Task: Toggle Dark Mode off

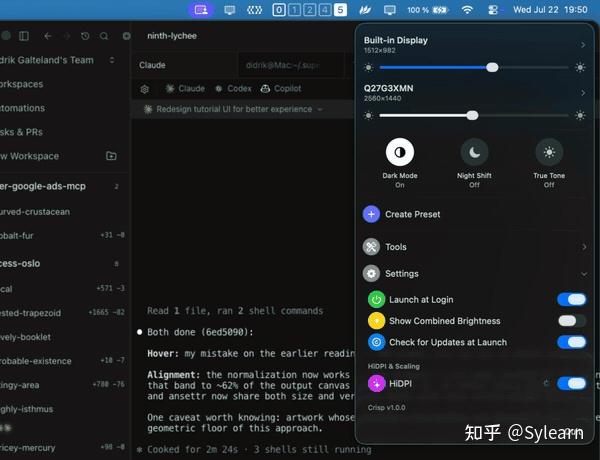Action: 400,152
